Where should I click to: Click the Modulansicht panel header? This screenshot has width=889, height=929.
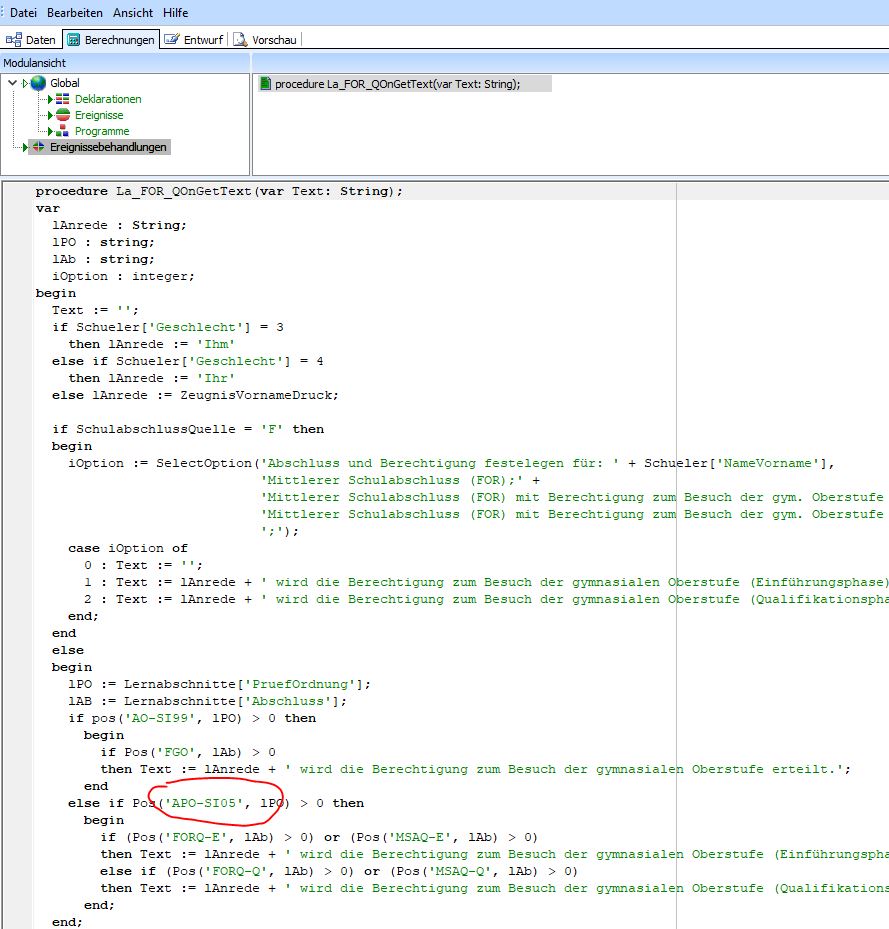[x=125, y=63]
